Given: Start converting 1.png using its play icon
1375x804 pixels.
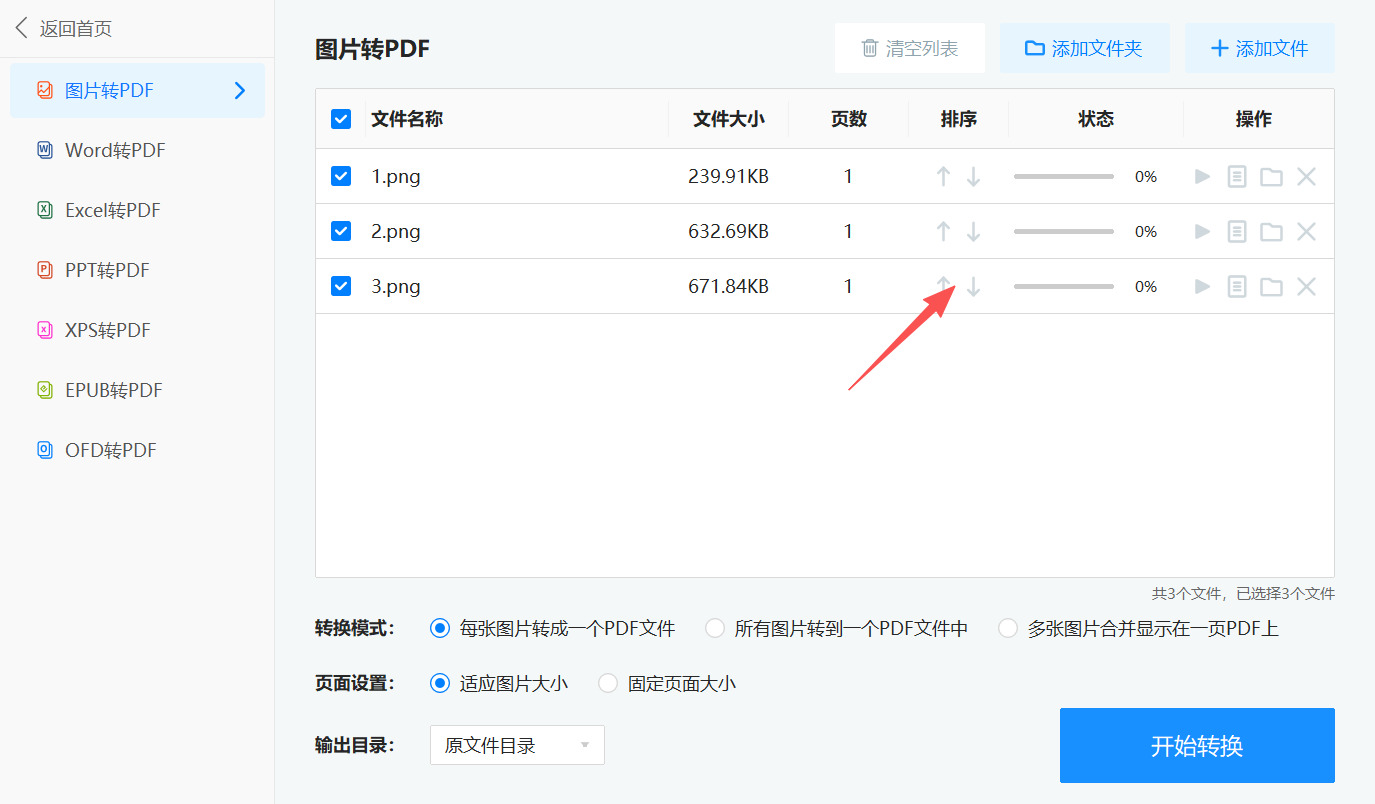Looking at the screenshot, I should coord(1201,176).
